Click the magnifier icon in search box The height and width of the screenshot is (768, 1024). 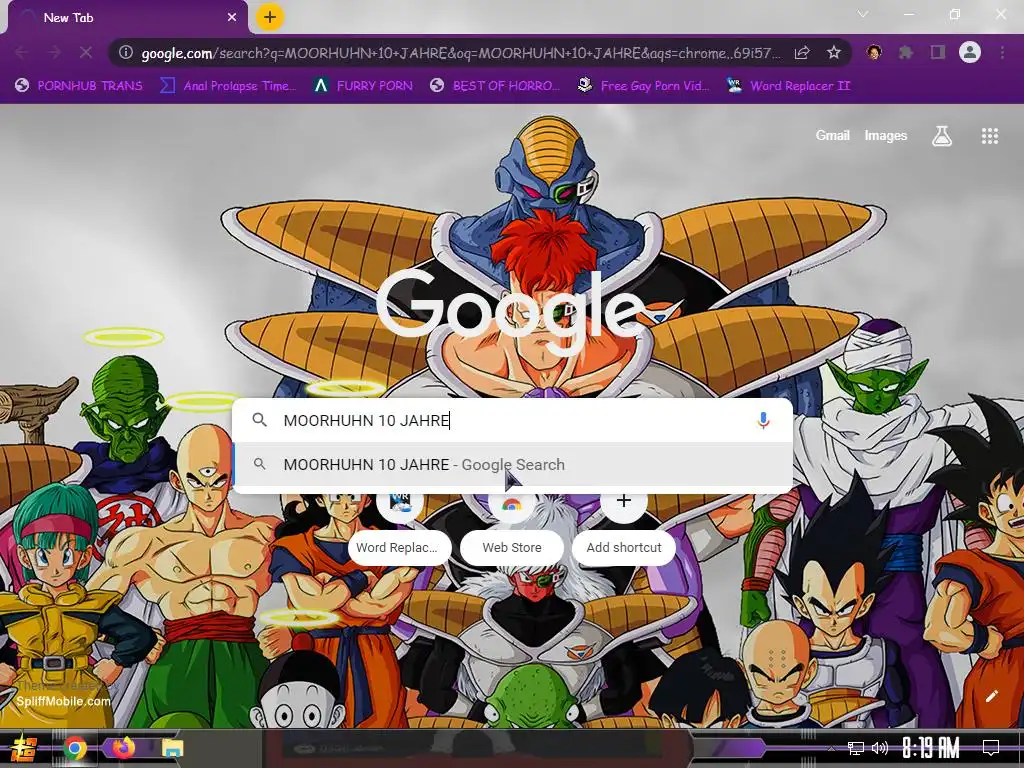[x=259, y=420]
